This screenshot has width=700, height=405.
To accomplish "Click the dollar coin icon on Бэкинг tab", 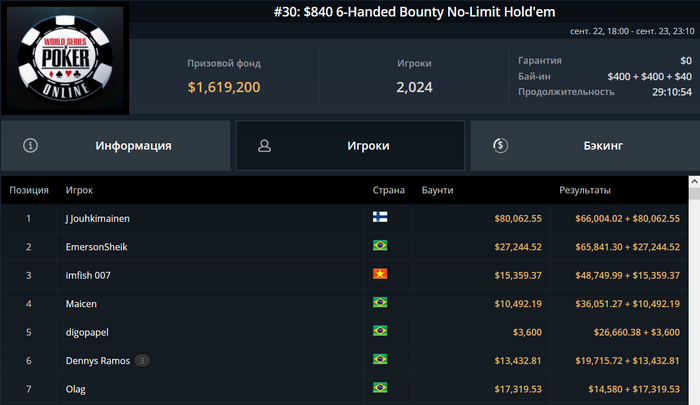I will [x=500, y=146].
